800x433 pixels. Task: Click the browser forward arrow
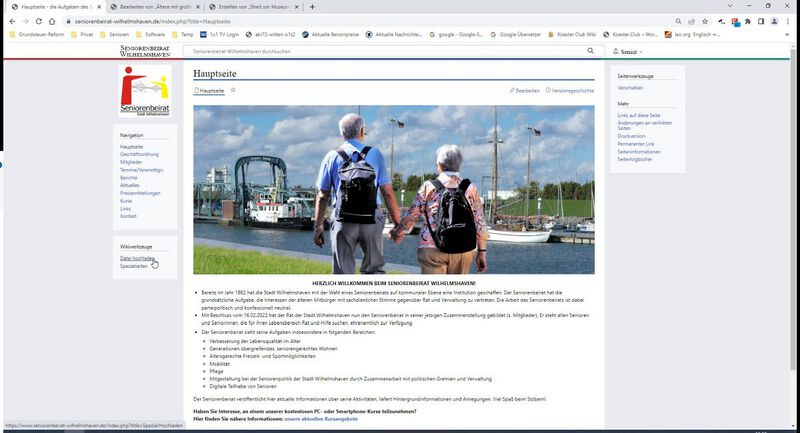pyautogui.click(x=26, y=21)
